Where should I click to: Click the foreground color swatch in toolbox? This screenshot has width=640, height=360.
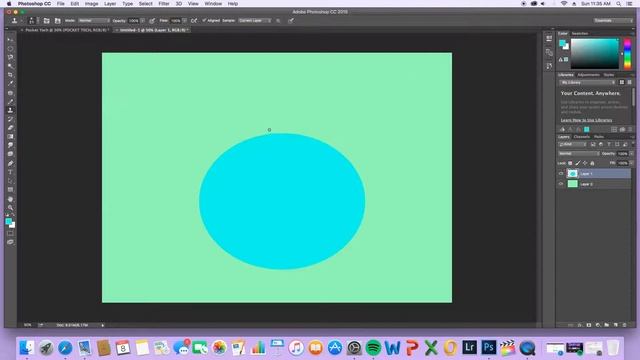[x=9, y=221]
